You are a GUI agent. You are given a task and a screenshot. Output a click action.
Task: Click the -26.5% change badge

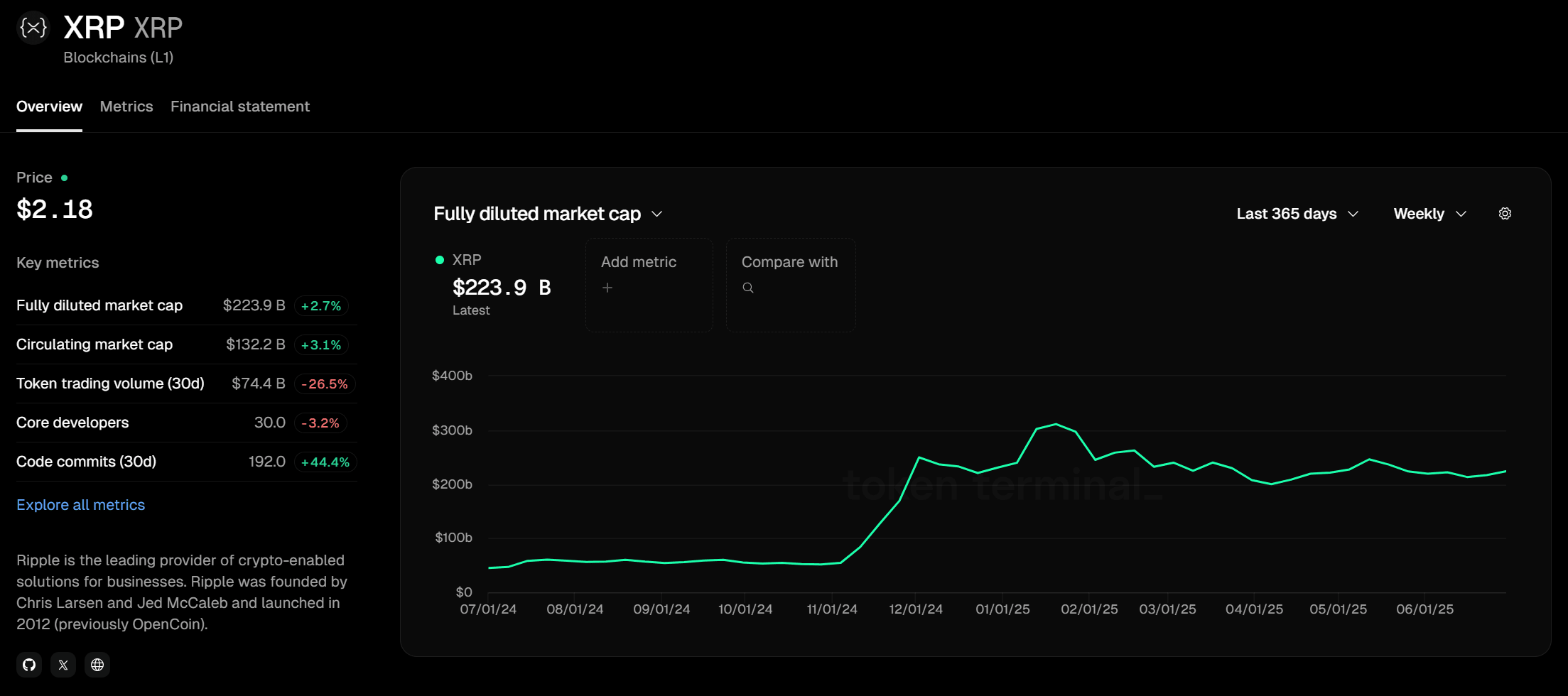325,384
